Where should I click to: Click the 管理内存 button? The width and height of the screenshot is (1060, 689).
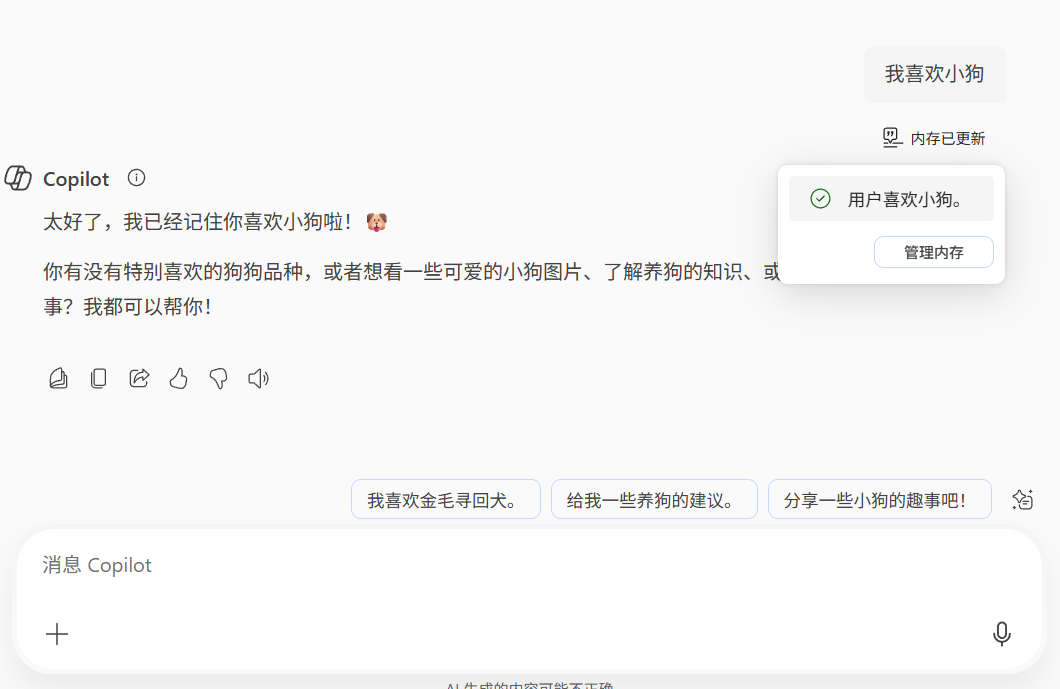(934, 252)
